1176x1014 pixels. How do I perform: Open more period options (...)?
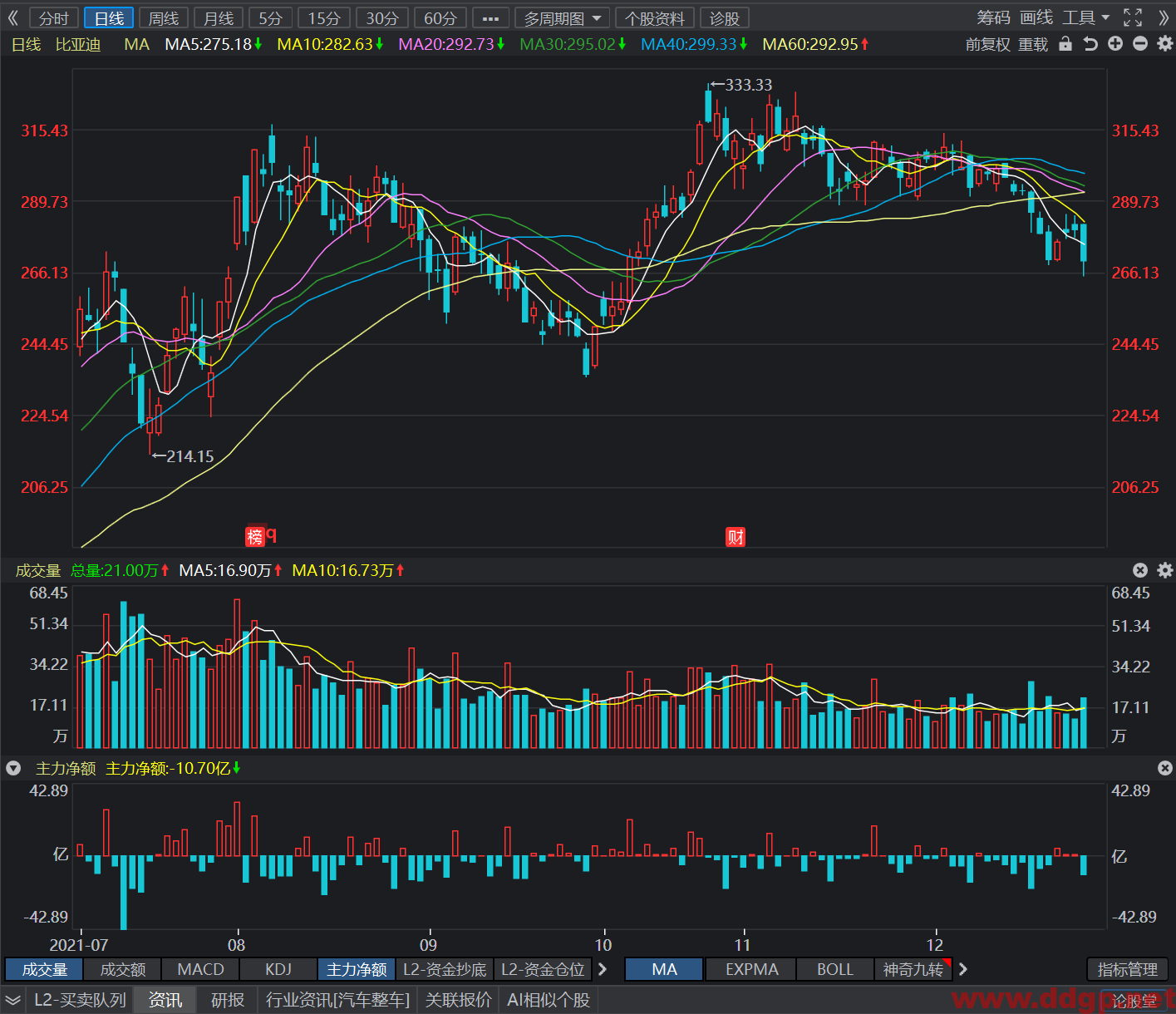pyautogui.click(x=490, y=18)
